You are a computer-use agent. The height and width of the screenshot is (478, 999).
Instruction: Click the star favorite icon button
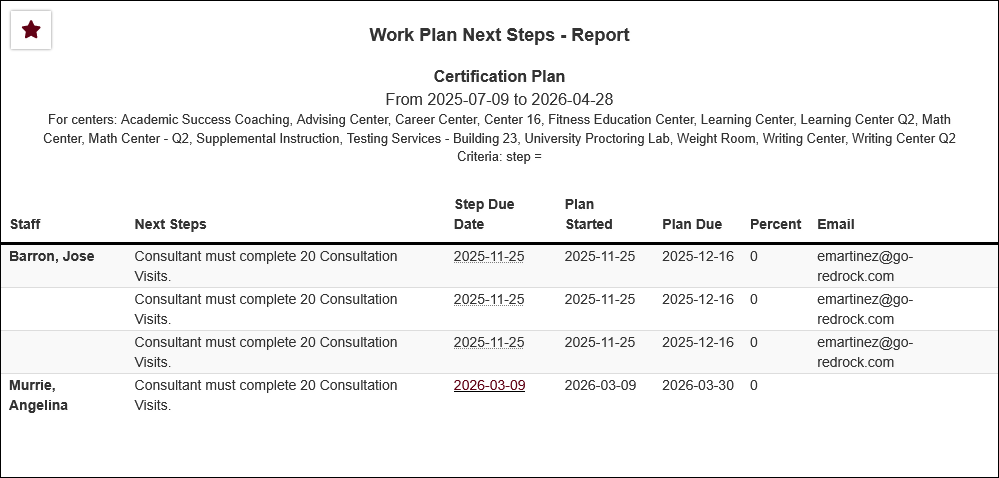click(31, 30)
